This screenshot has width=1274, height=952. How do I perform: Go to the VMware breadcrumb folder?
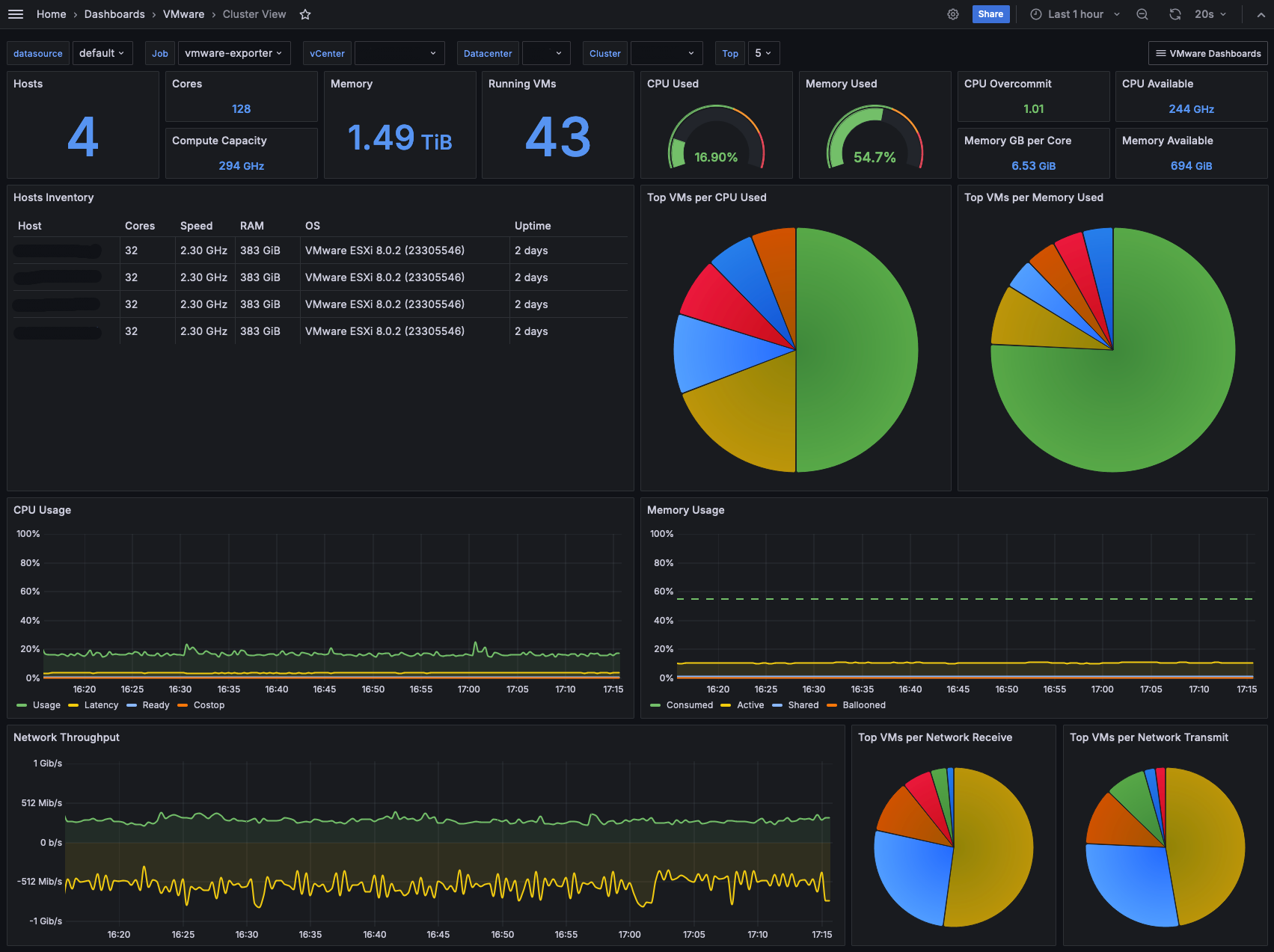(x=184, y=14)
